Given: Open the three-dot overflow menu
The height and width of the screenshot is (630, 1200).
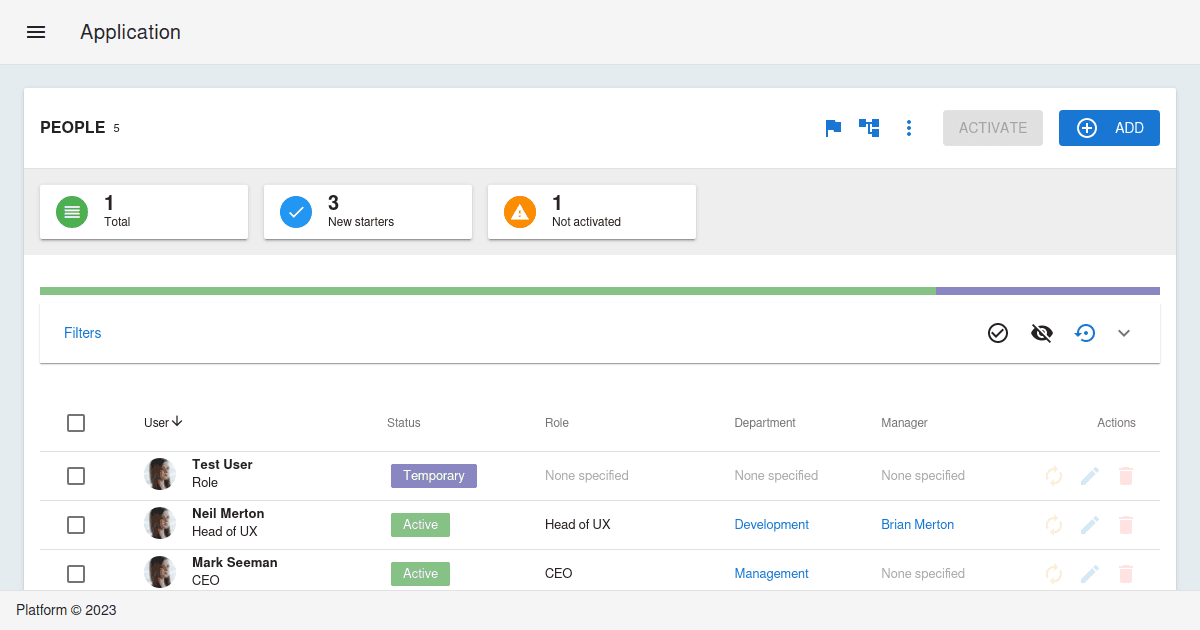Looking at the screenshot, I should [908, 128].
